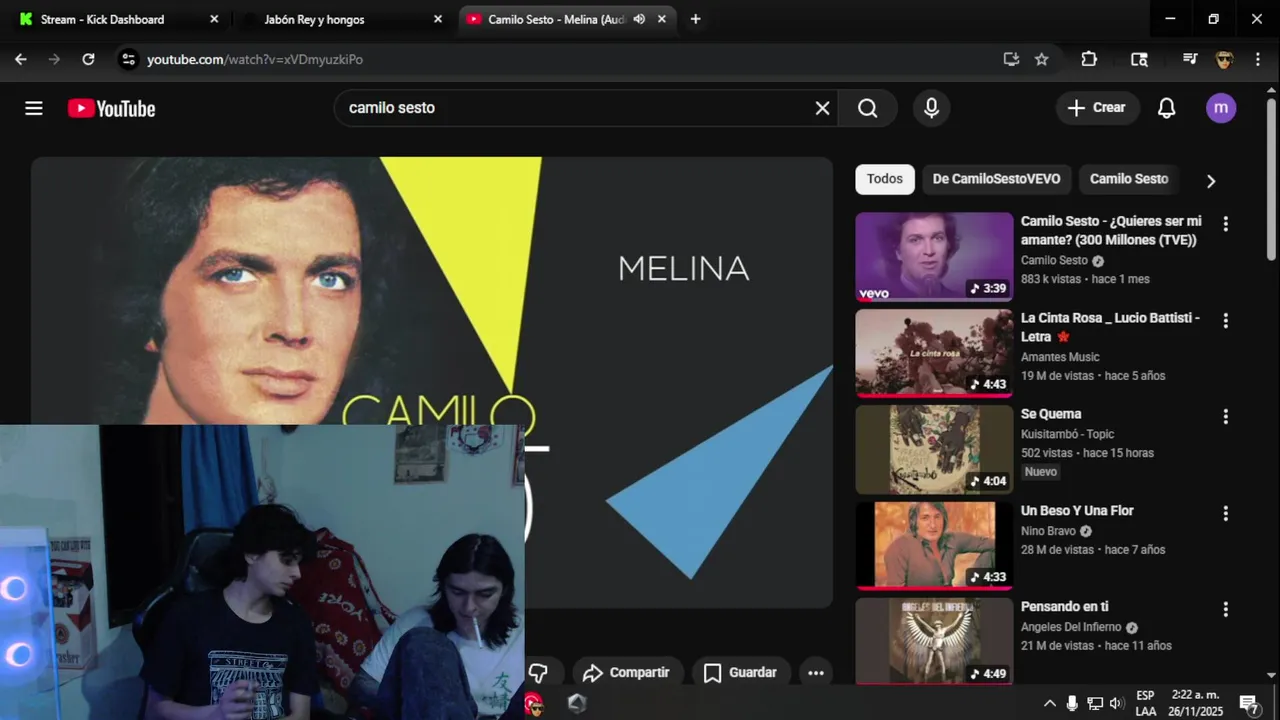Click the magnifier search button
The height and width of the screenshot is (720, 1280).
(x=867, y=108)
